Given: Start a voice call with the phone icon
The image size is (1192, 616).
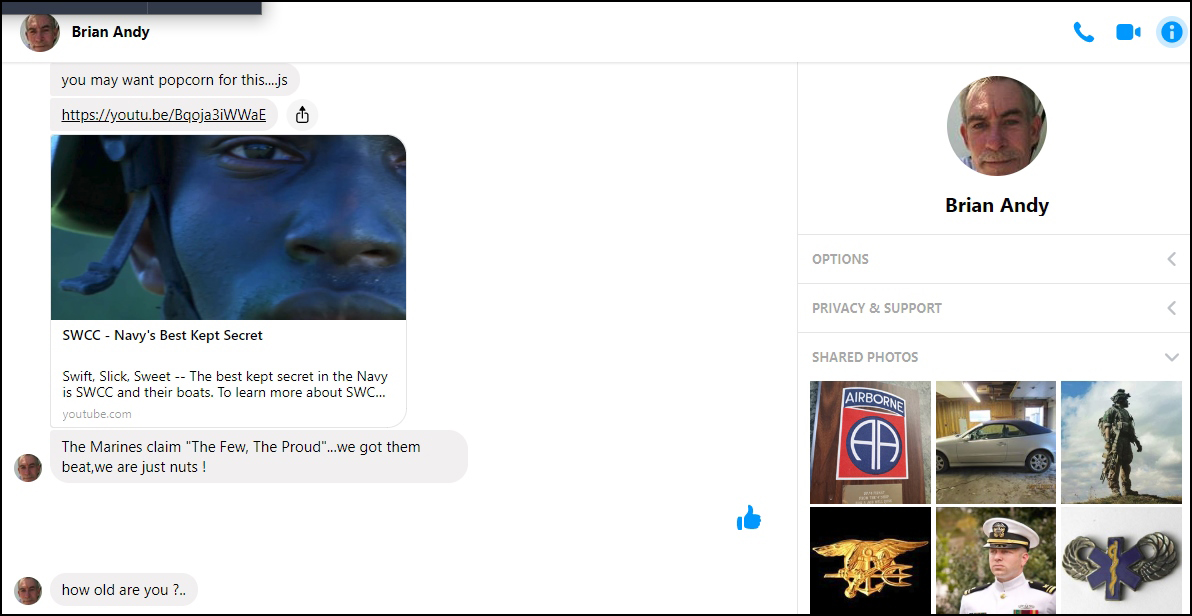Looking at the screenshot, I should pos(1083,32).
